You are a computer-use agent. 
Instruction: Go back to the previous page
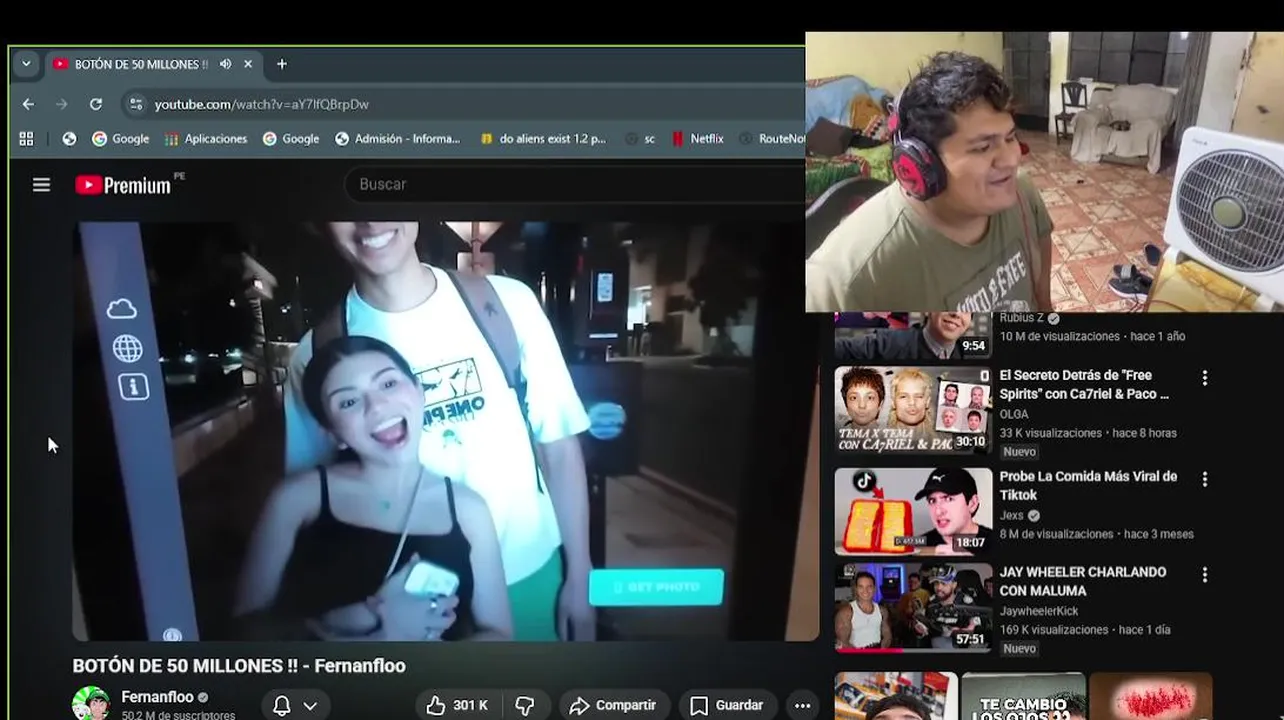coord(28,104)
